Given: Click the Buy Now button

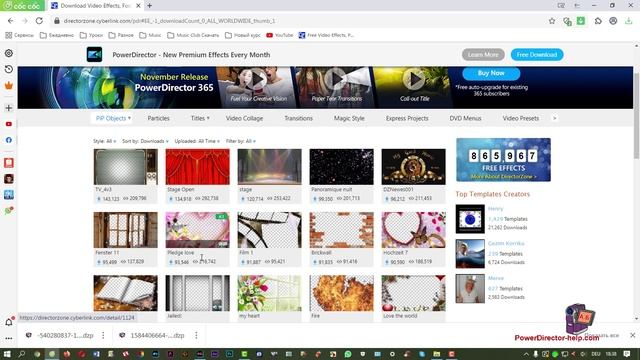Looking at the screenshot, I should pos(491,73).
